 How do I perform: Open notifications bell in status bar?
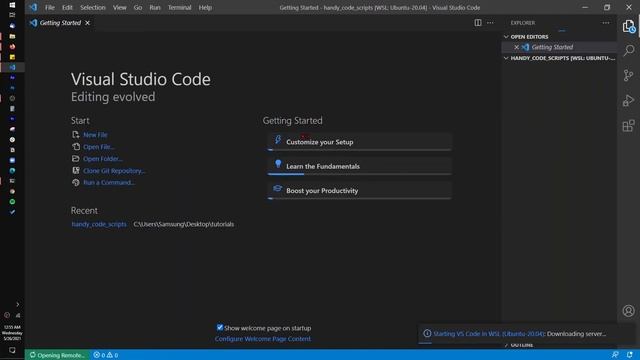click(x=630, y=355)
